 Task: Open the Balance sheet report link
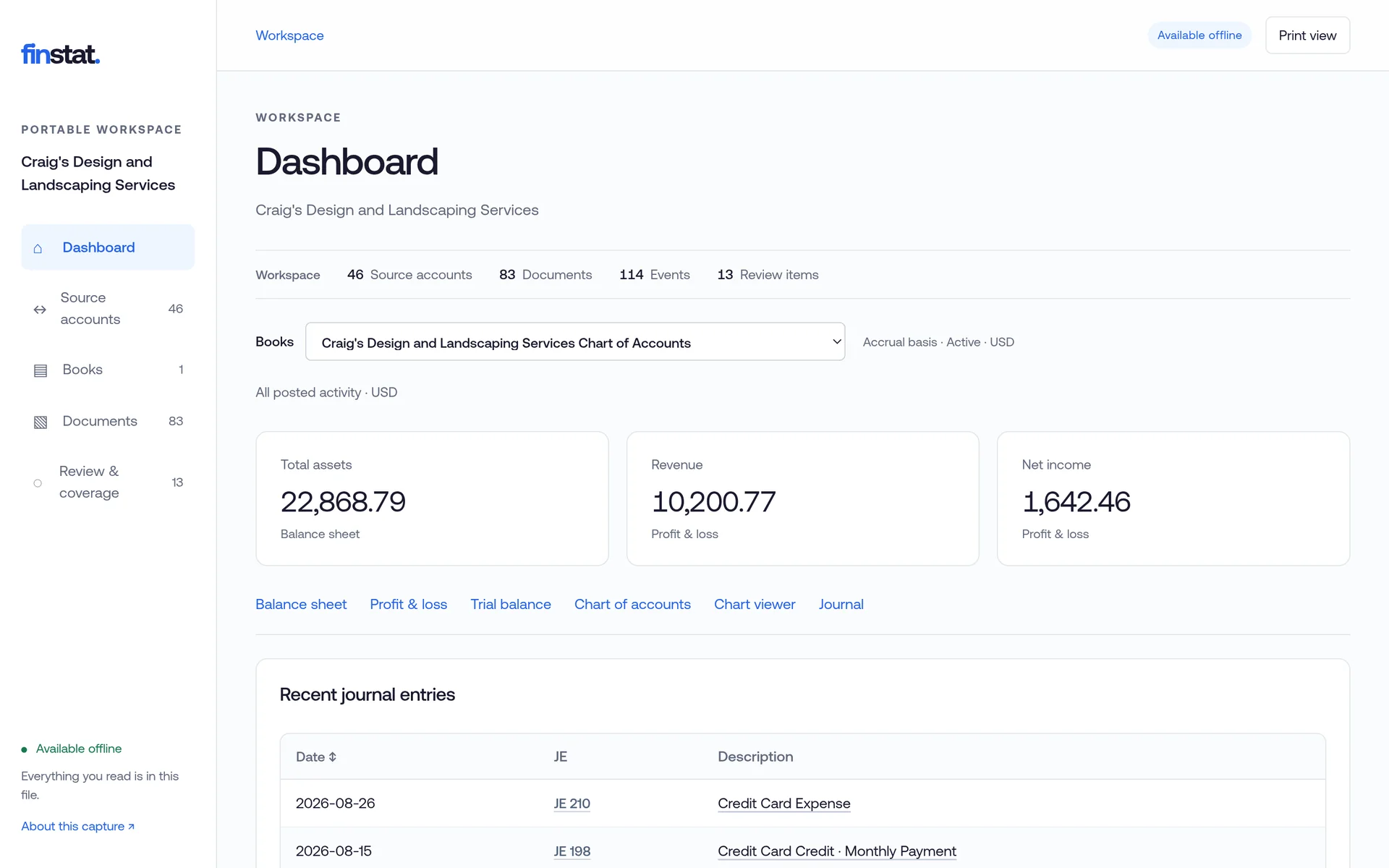click(x=301, y=604)
